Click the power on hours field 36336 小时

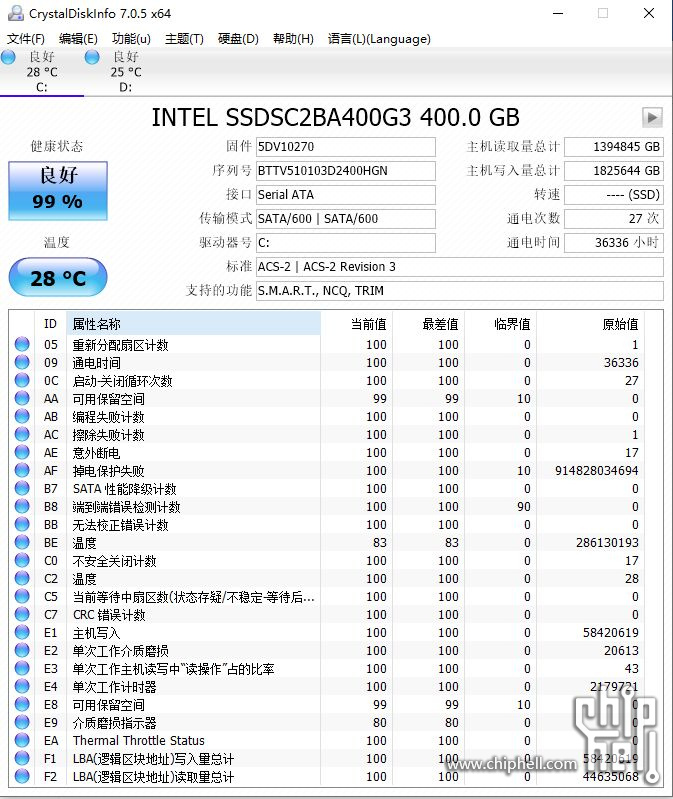[614, 243]
